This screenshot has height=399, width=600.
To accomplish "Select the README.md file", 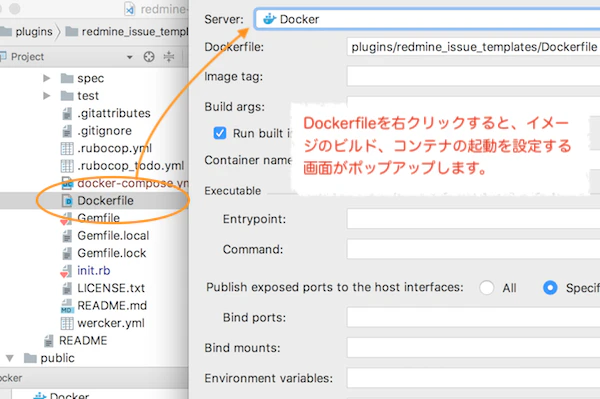I will [112, 306].
